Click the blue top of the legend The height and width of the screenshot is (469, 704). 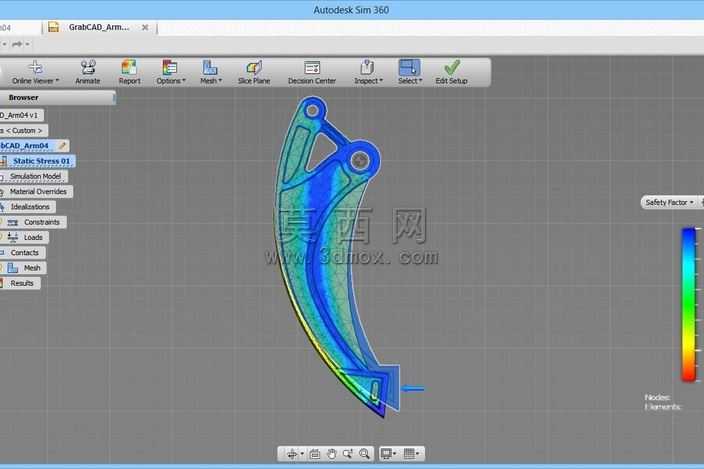(x=689, y=233)
